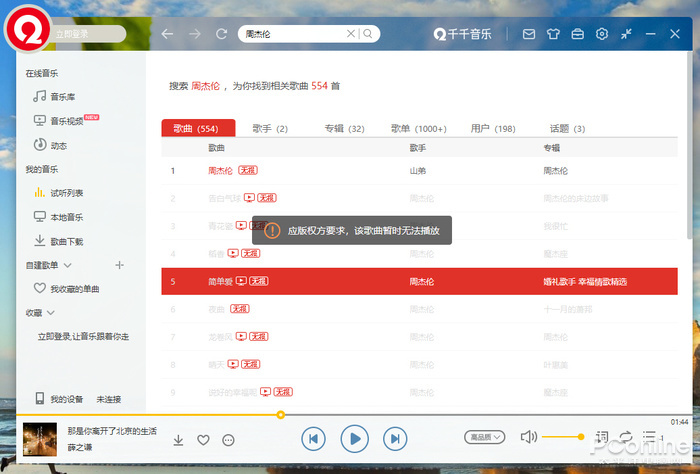Screen dimensions: 700x474
Task: Click artist 山弟 in row 1
Action: pos(418,170)
